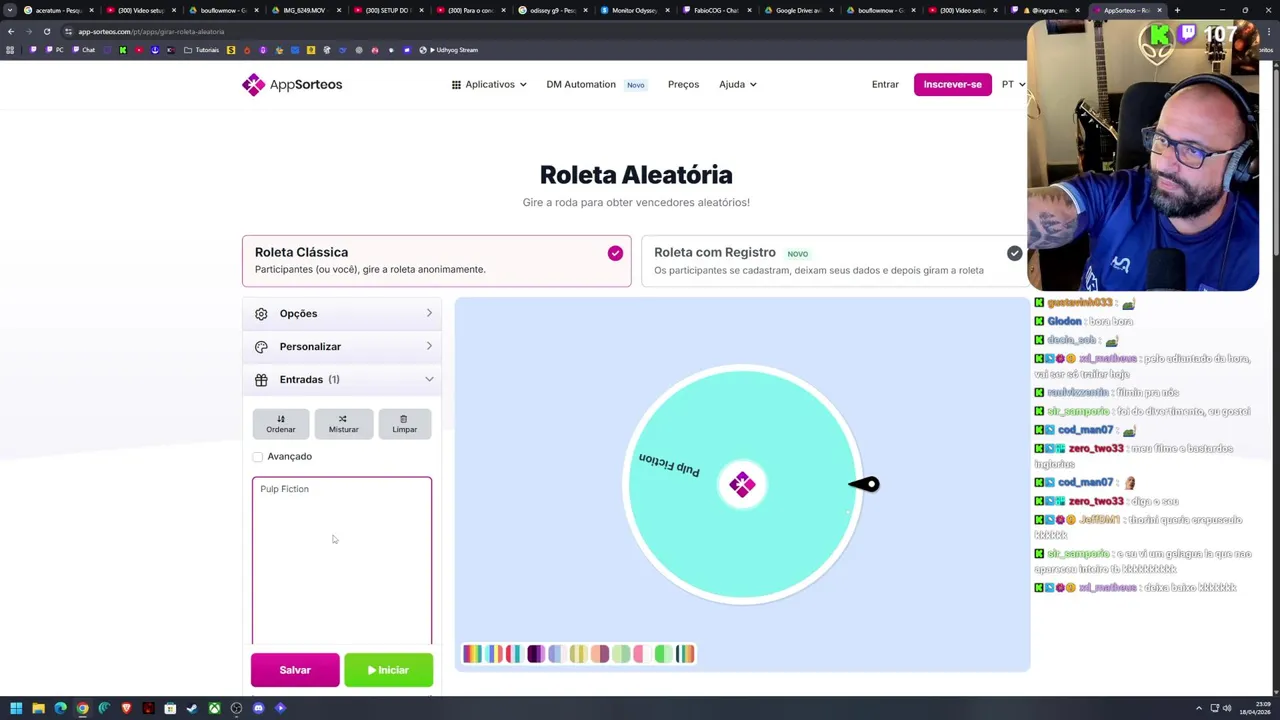Open the Tutoriais bookmark folder
This screenshot has width=1280, height=720.
pos(202,50)
